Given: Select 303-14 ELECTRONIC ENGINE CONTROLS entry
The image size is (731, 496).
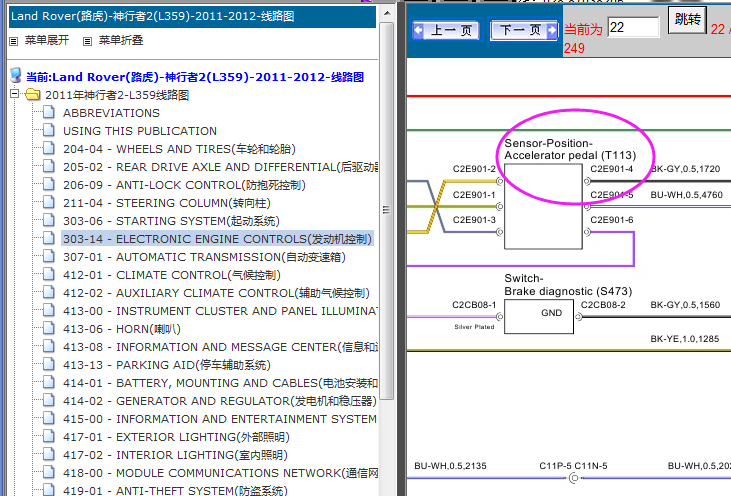Looking at the screenshot, I should (x=217, y=239).
